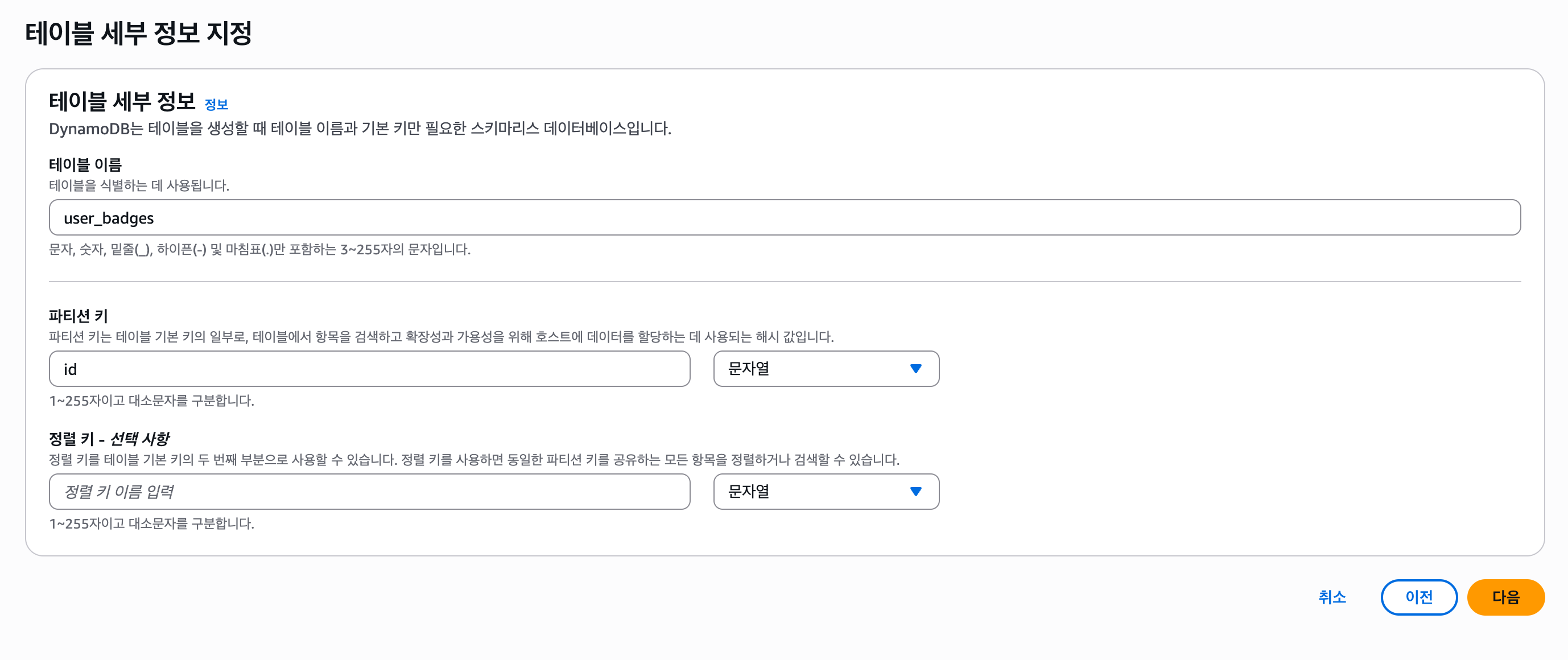The image size is (1568, 660).
Task: Proceed with the orange 다음 button
Action: (1505, 597)
